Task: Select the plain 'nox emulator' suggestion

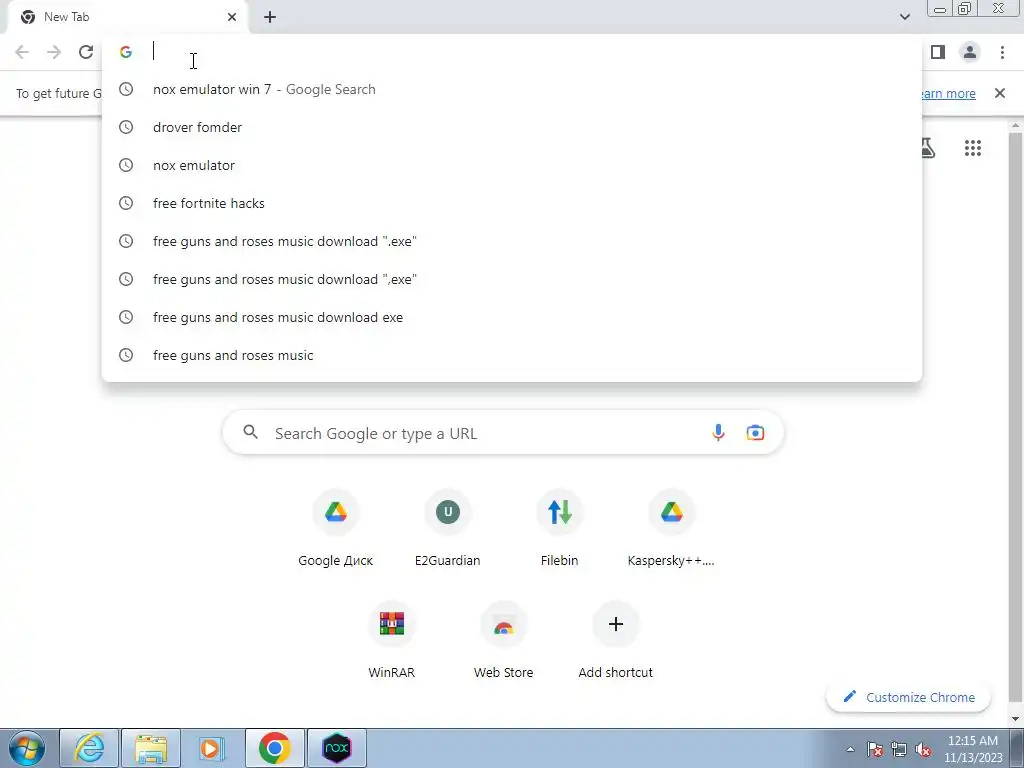Action: click(x=512, y=165)
